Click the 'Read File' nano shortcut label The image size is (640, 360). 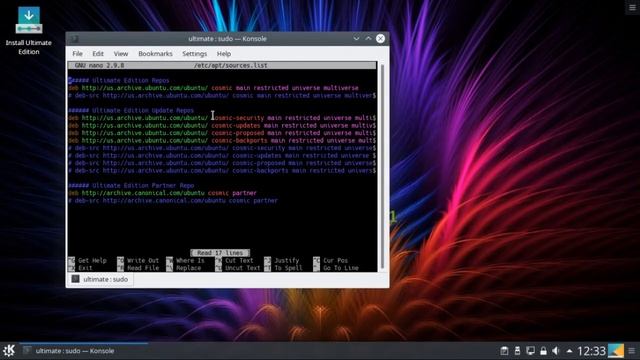click(143, 268)
